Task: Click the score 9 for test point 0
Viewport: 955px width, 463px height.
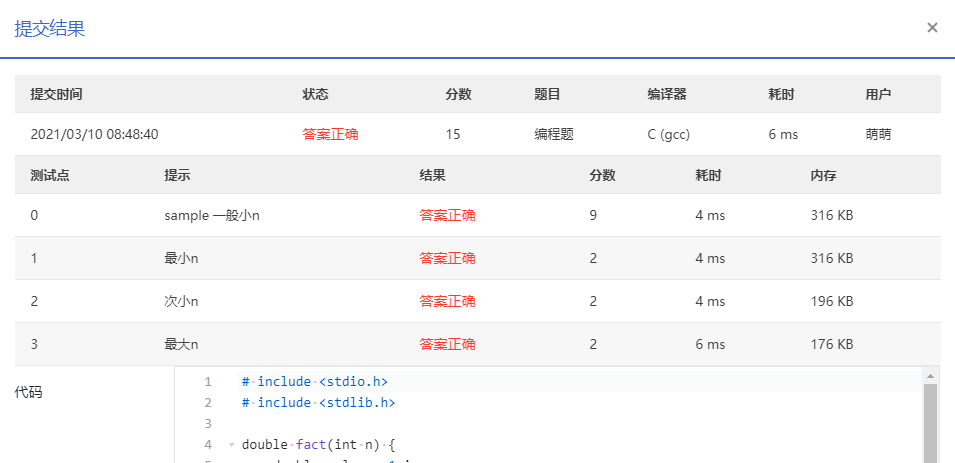Action: pos(593,216)
